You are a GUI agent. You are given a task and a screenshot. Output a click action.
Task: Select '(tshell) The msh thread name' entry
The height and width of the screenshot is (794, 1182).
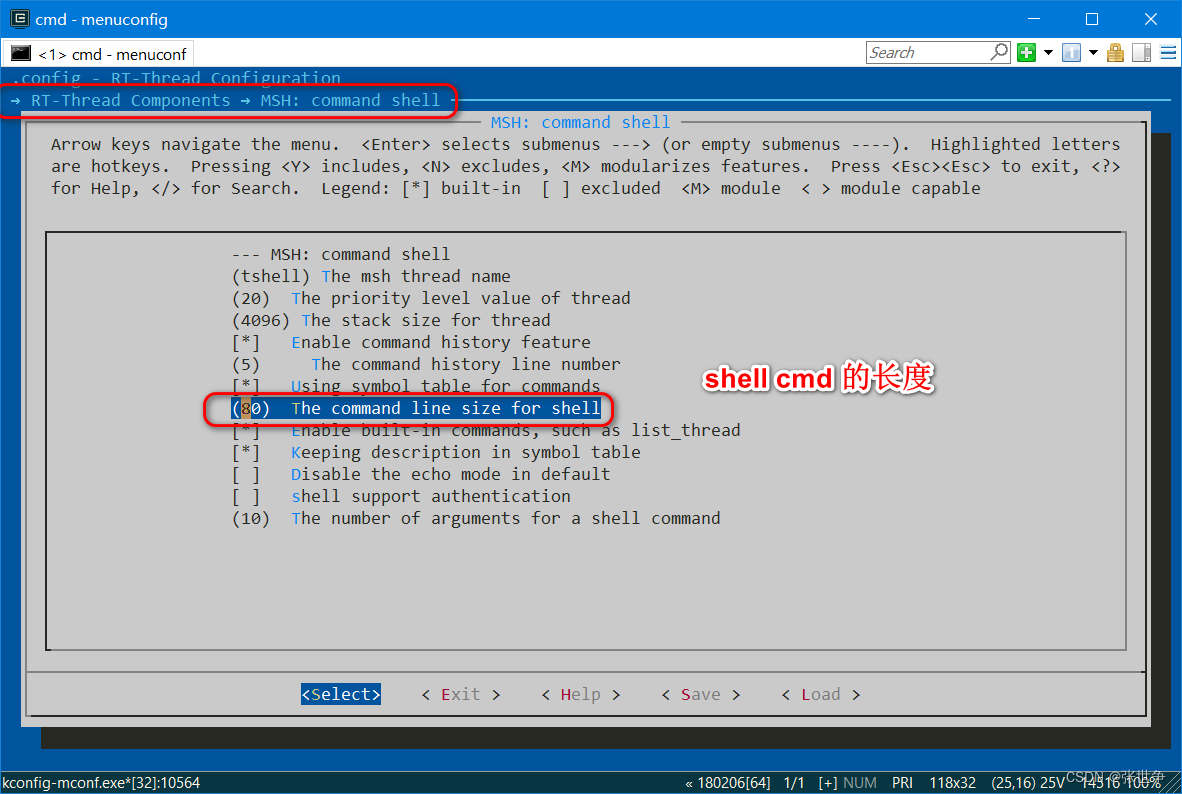click(x=371, y=277)
